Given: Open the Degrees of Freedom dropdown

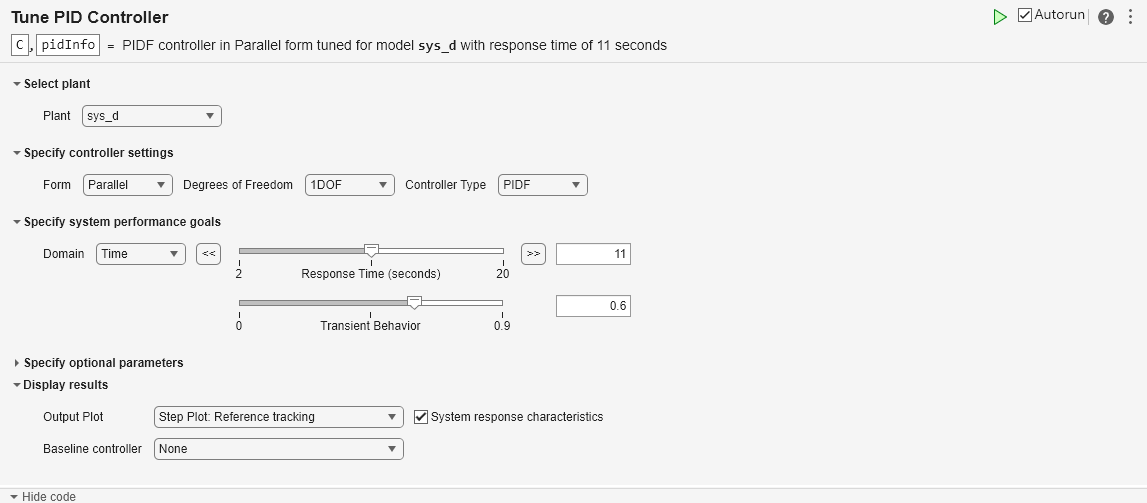Looking at the screenshot, I should (350, 185).
